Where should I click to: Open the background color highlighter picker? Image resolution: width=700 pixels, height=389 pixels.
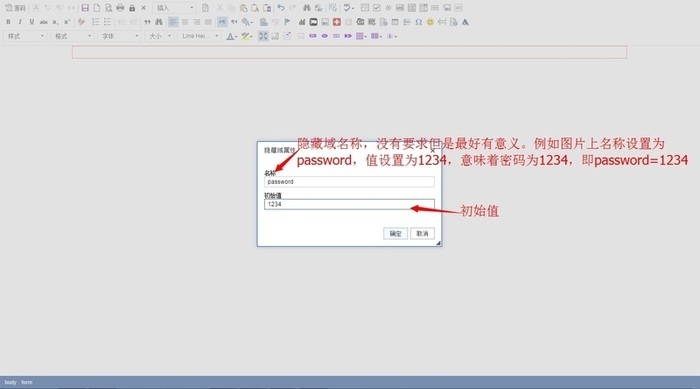pos(247,36)
